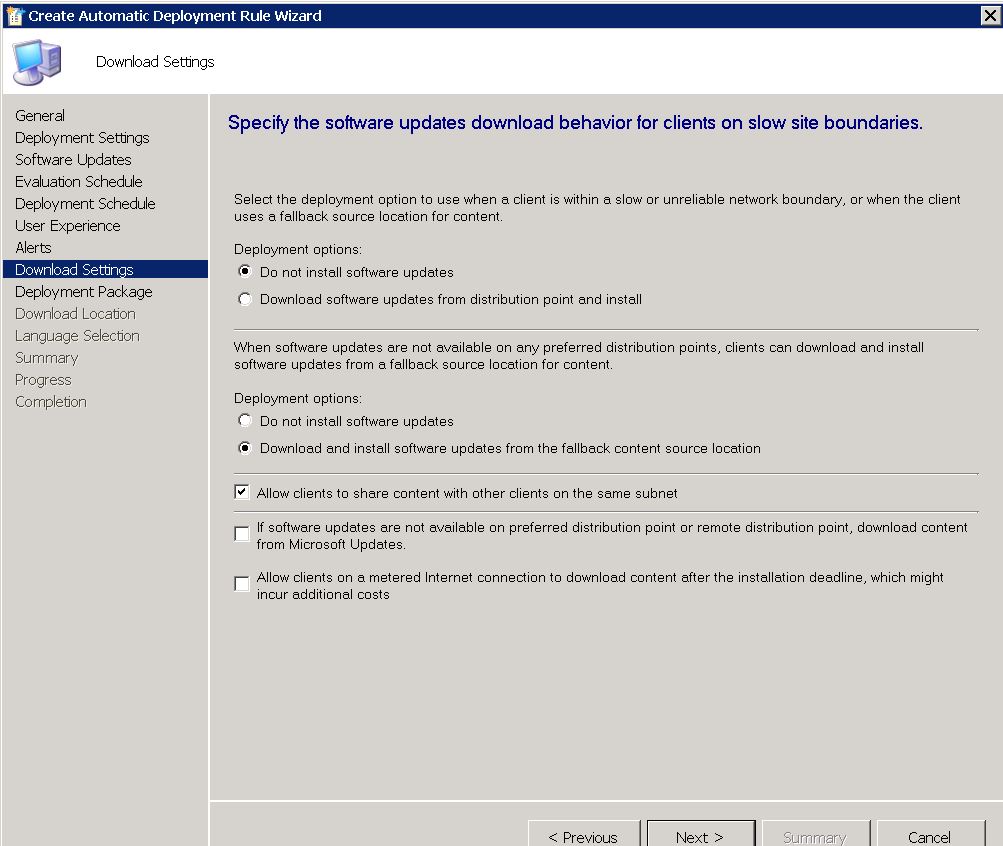
Task: Select fallback section 'Do not install software updates' radio
Action: click(244, 421)
